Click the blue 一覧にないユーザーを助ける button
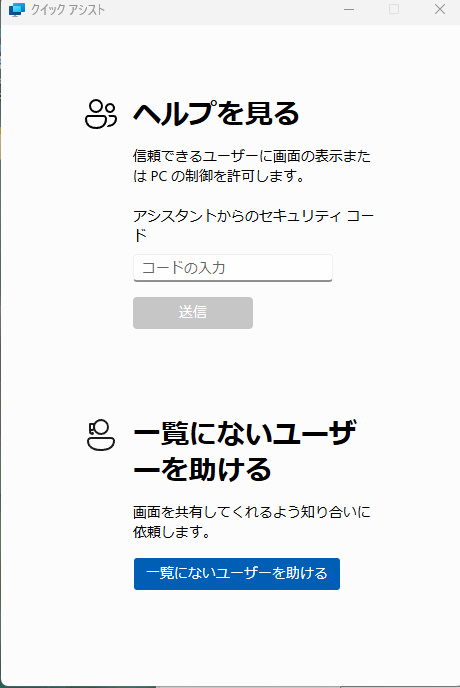The image size is (460, 688). (x=237, y=573)
